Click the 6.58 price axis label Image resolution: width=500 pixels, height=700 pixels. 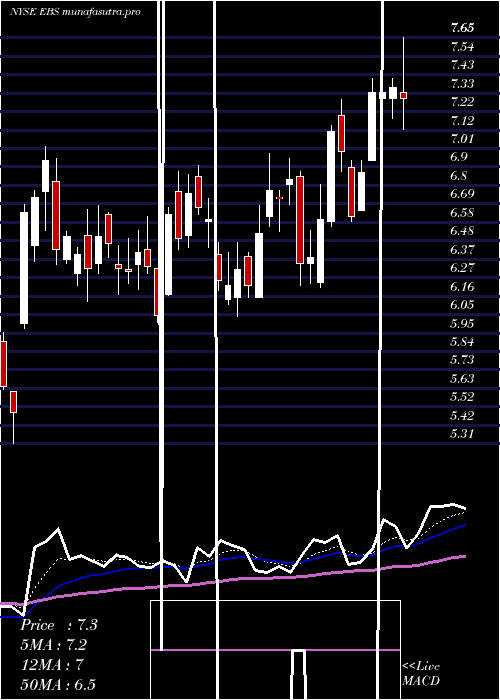pyautogui.click(x=462, y=212)
